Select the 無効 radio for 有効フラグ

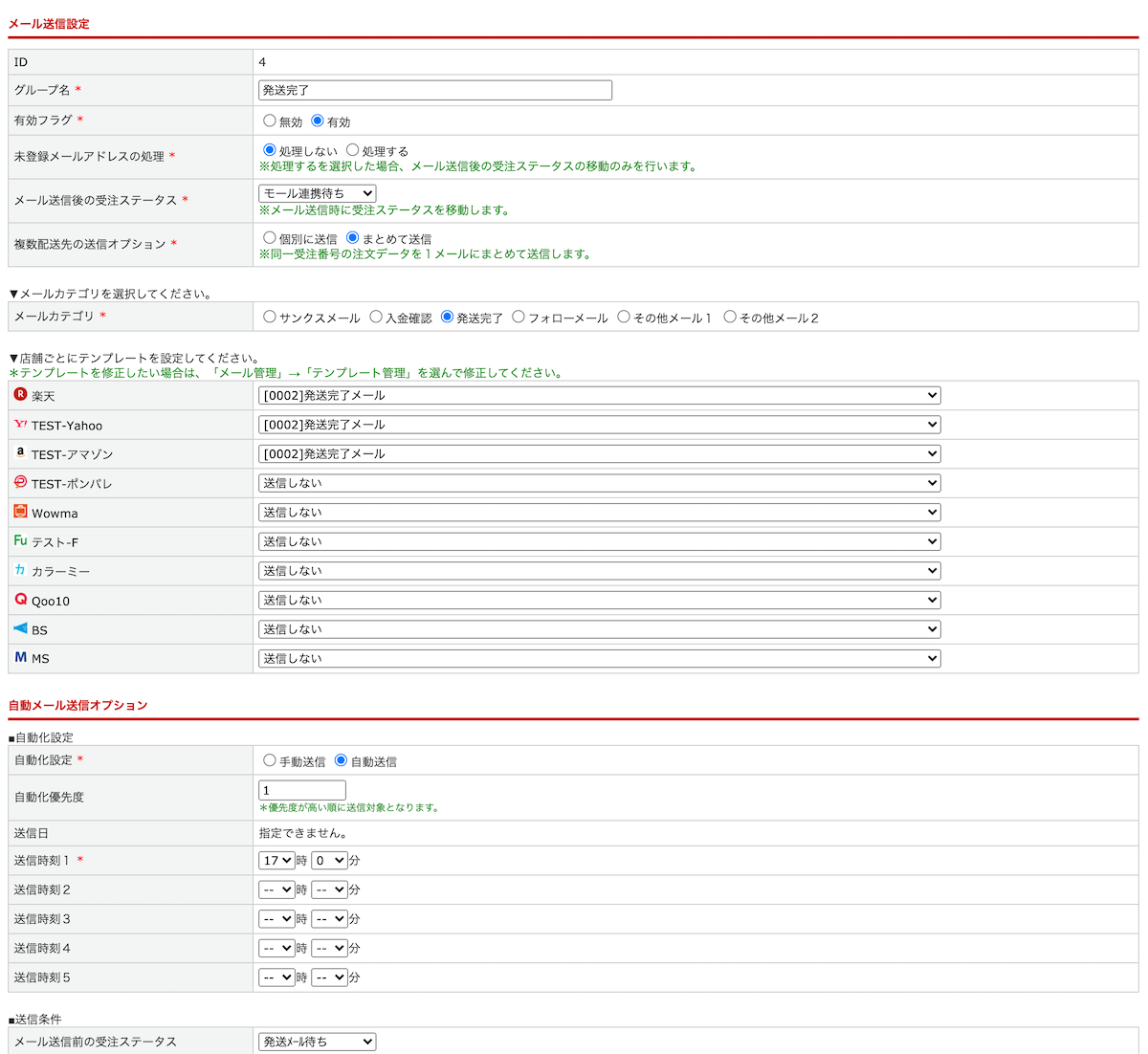270,121
